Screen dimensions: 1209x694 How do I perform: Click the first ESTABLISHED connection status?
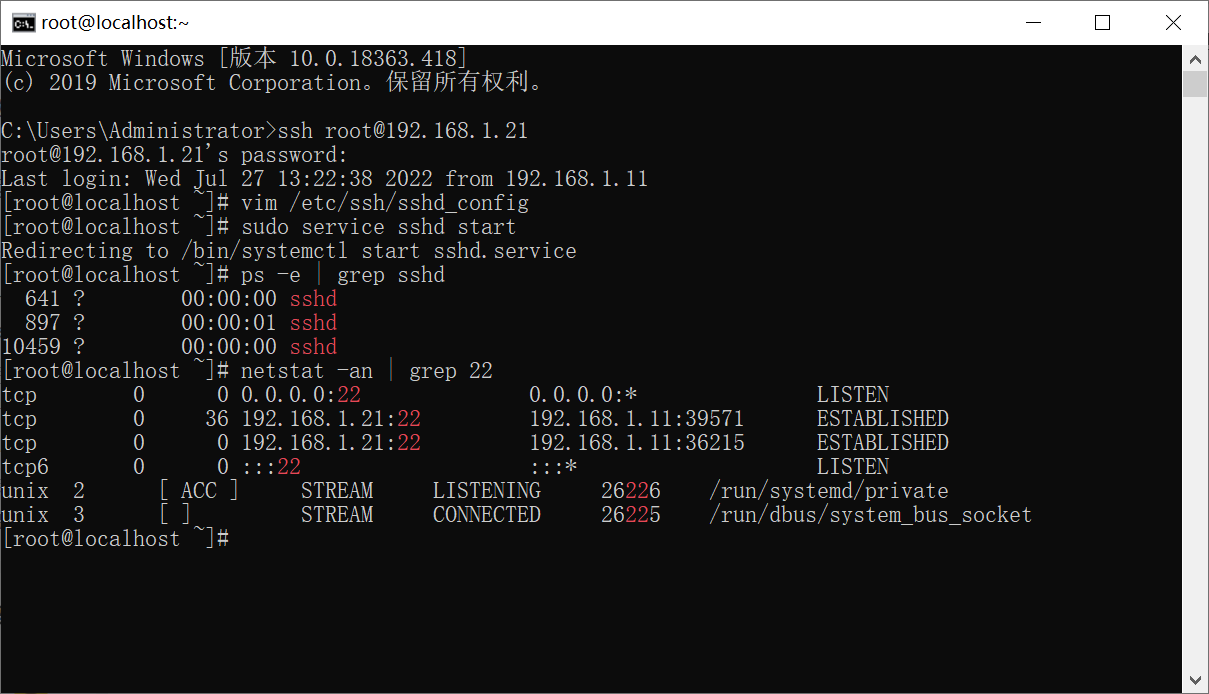[882, 419]
